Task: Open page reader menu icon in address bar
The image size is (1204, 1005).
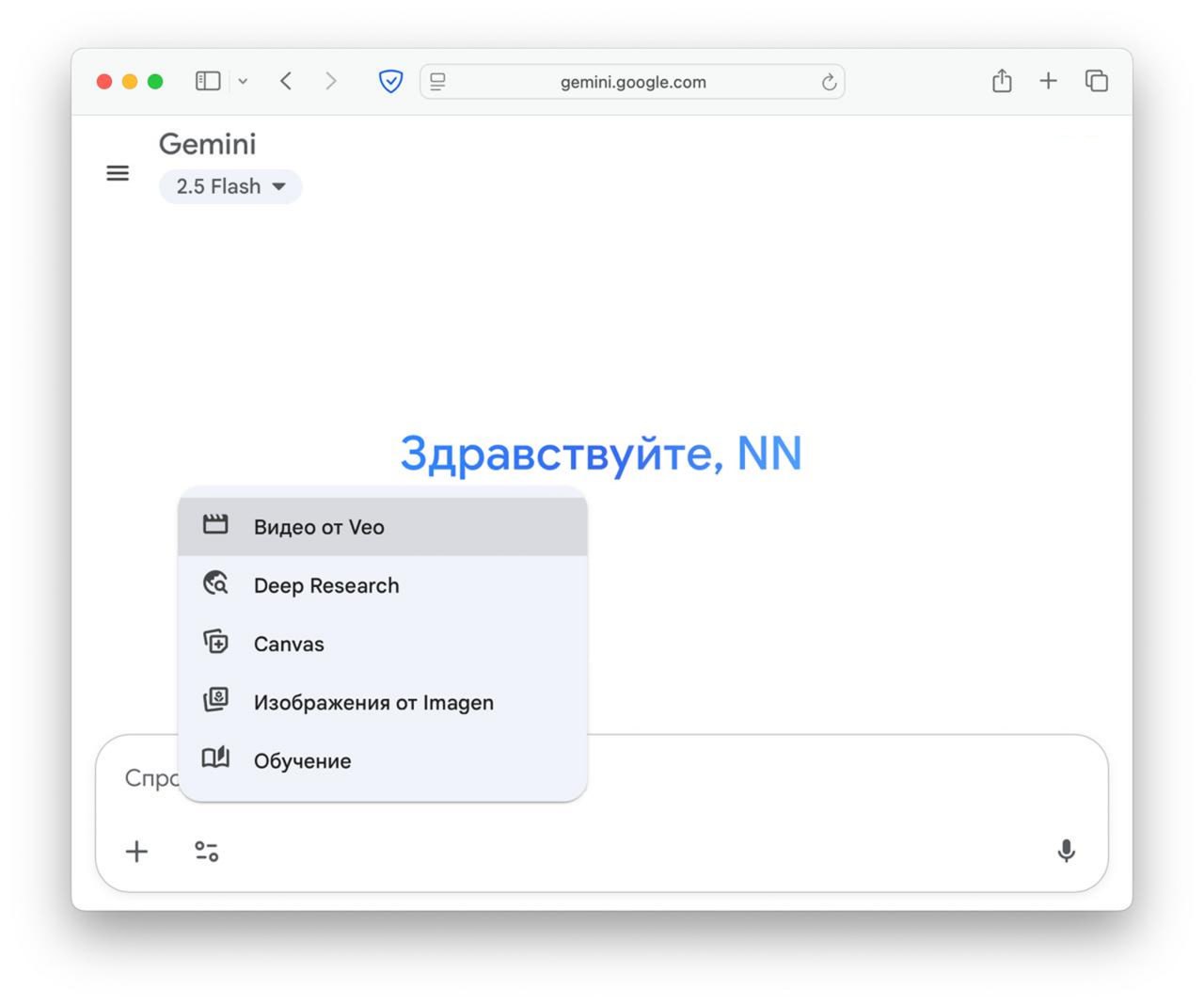Action: tap(437, 82)
